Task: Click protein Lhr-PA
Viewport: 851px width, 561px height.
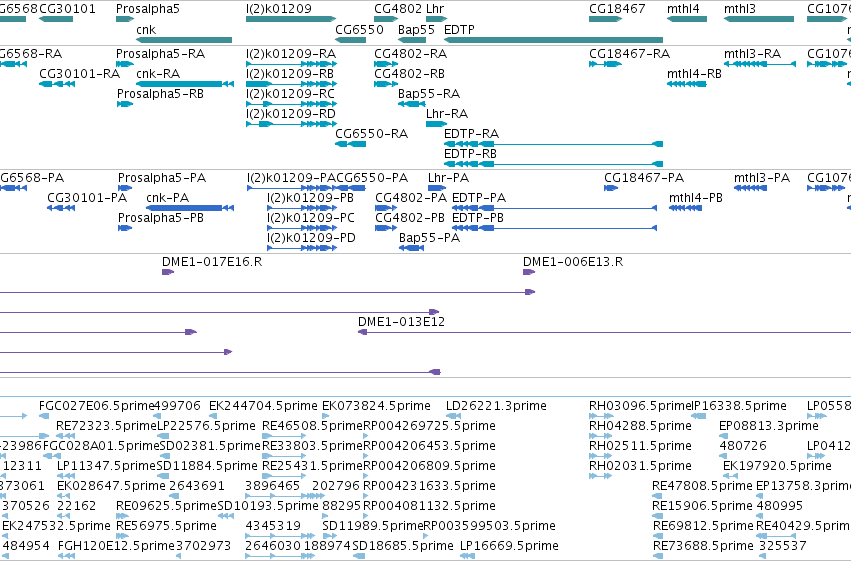Action: click(448, 178)
